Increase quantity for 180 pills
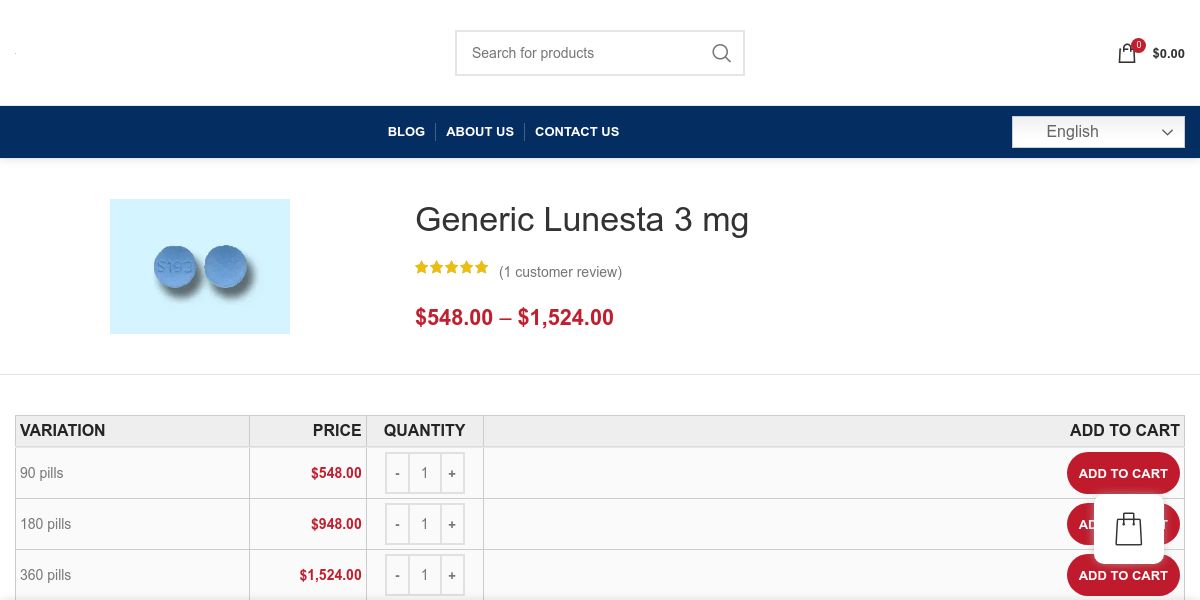Viewport: 1200px width, 600px height. click(452, 524)
